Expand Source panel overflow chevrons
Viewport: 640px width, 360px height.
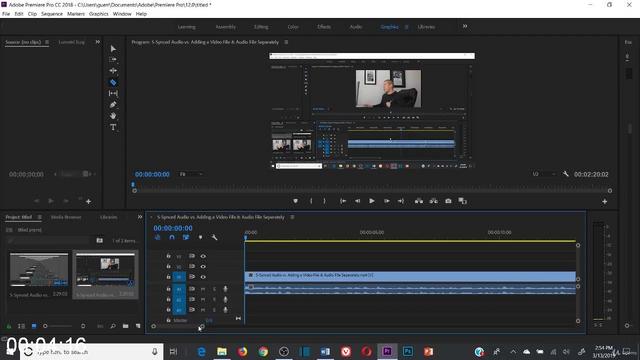[98, 42]
